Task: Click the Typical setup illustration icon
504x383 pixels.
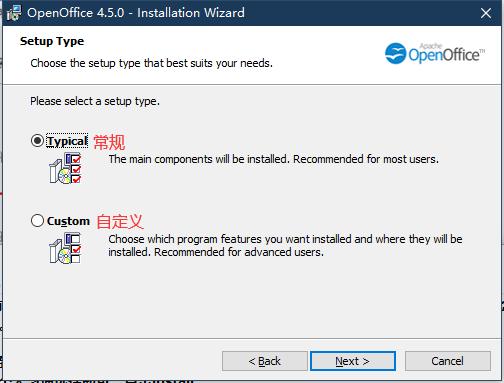Action: click(65, 168)
